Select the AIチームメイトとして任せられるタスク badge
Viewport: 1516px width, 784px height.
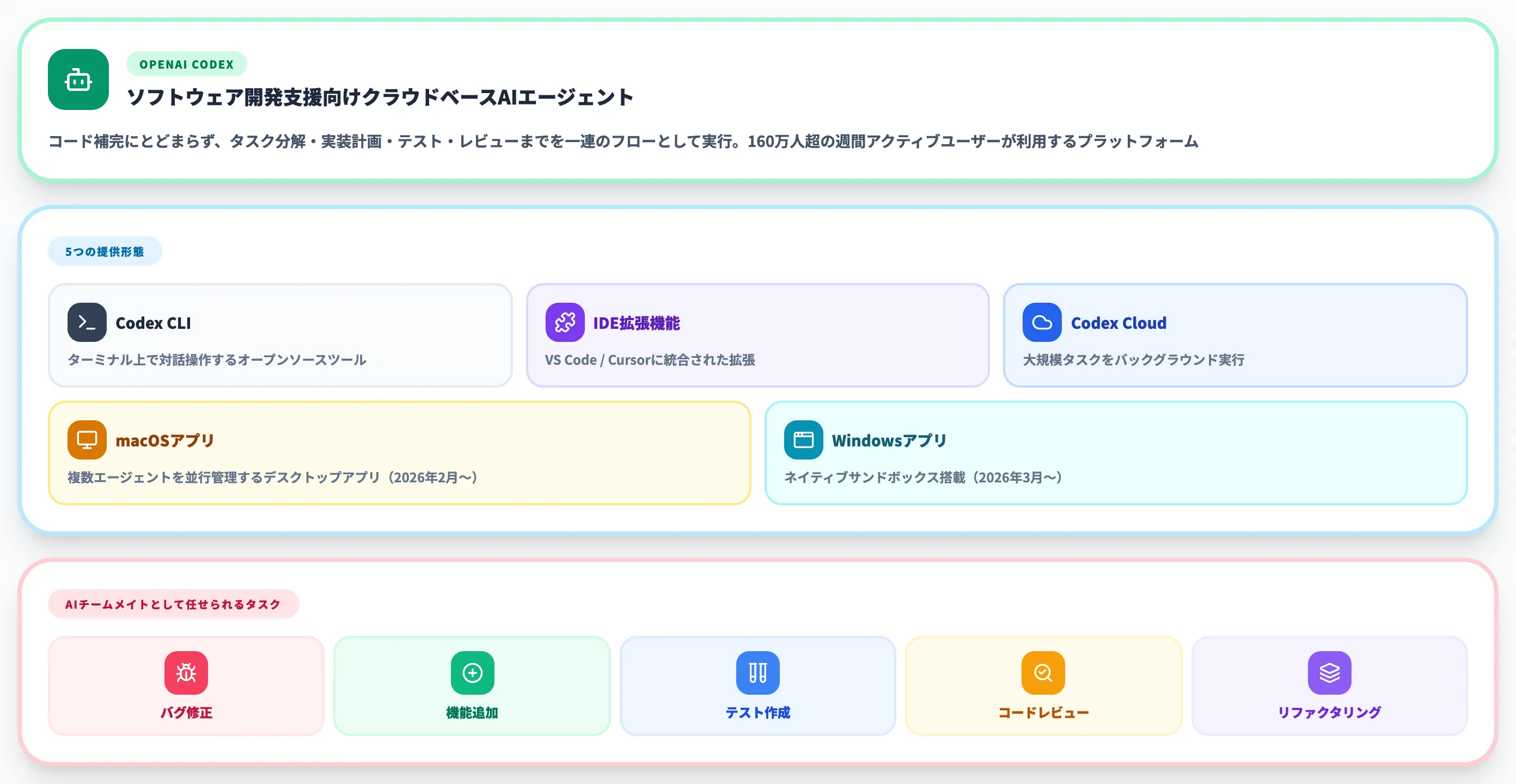pos(173,604)
